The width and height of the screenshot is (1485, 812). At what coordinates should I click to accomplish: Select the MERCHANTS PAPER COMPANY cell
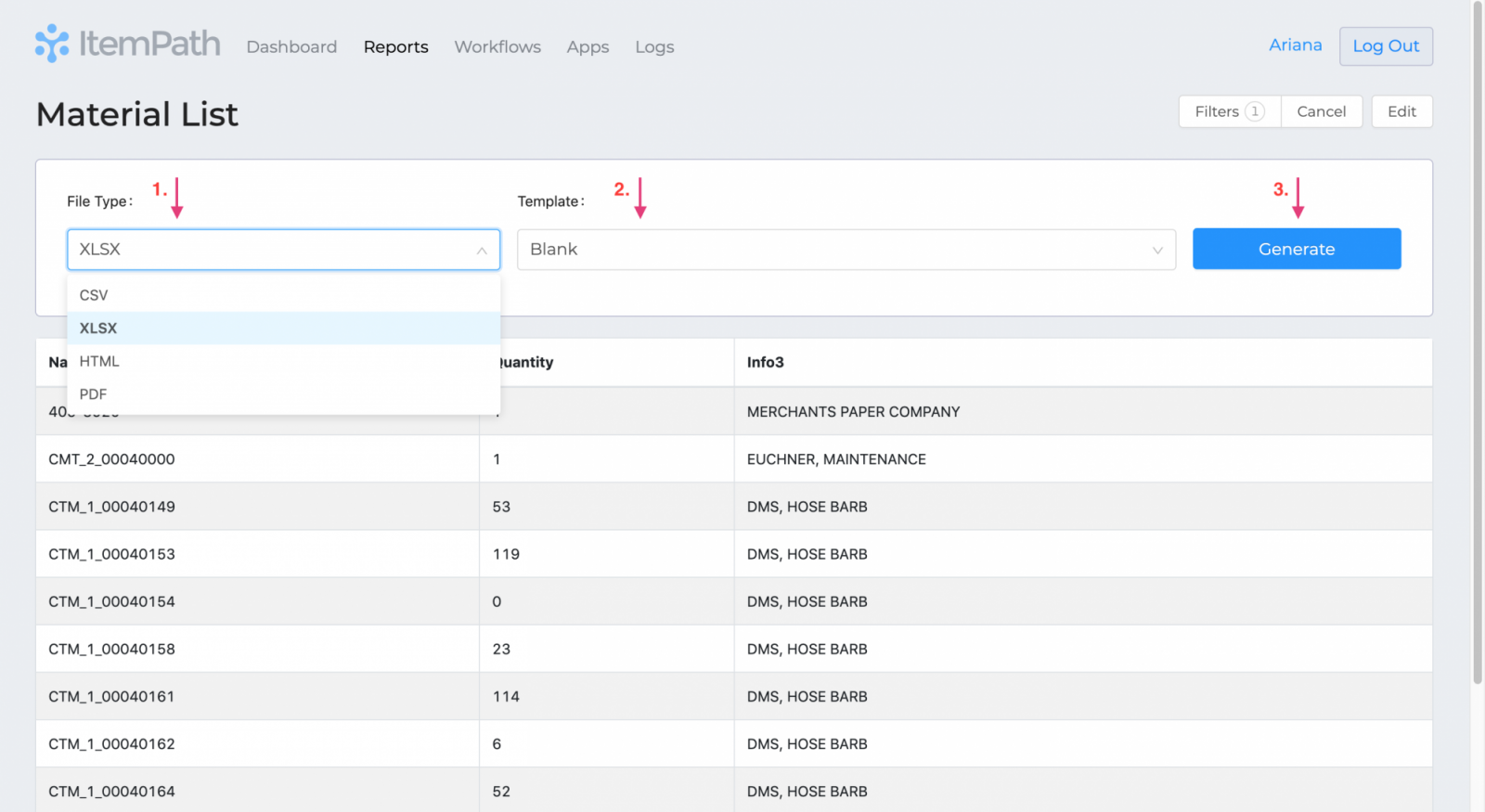click(x=1083, y=412)
